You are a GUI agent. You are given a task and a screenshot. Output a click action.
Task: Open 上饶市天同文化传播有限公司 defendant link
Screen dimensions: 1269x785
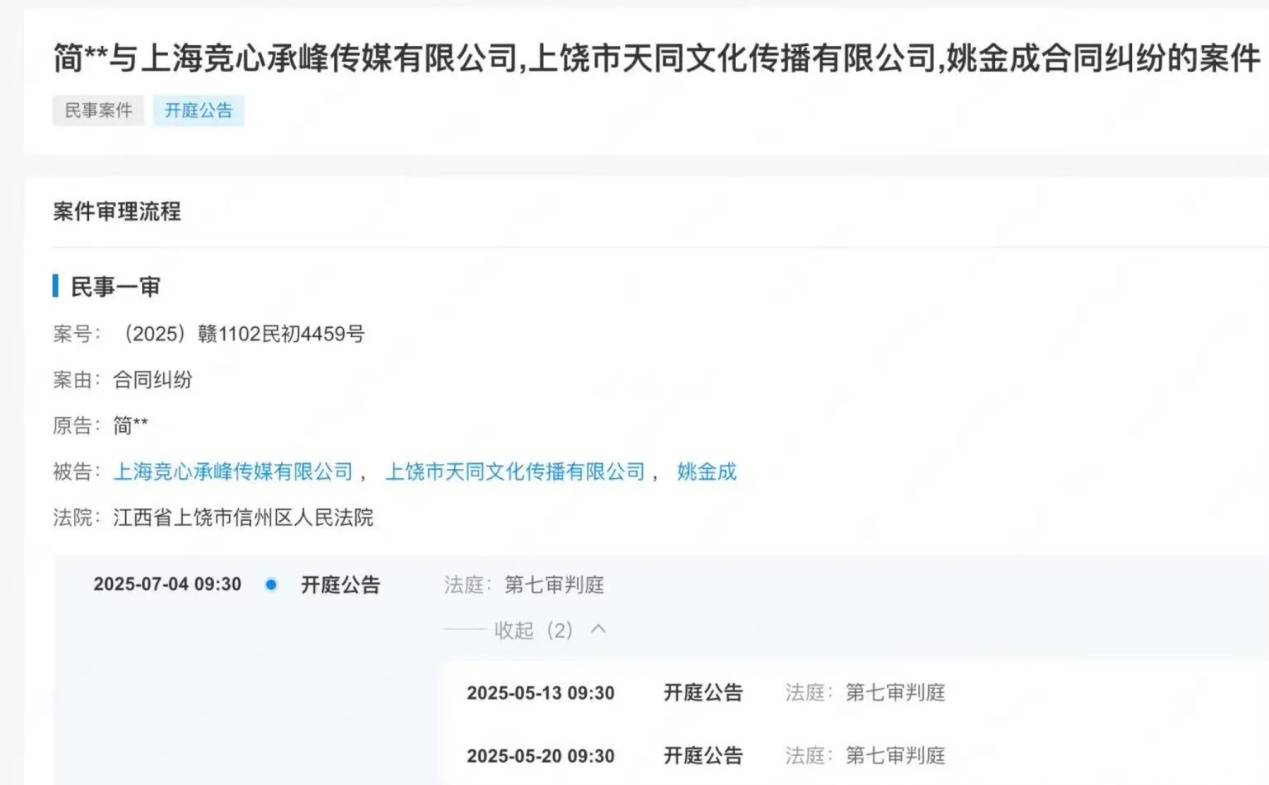[515, 472]
